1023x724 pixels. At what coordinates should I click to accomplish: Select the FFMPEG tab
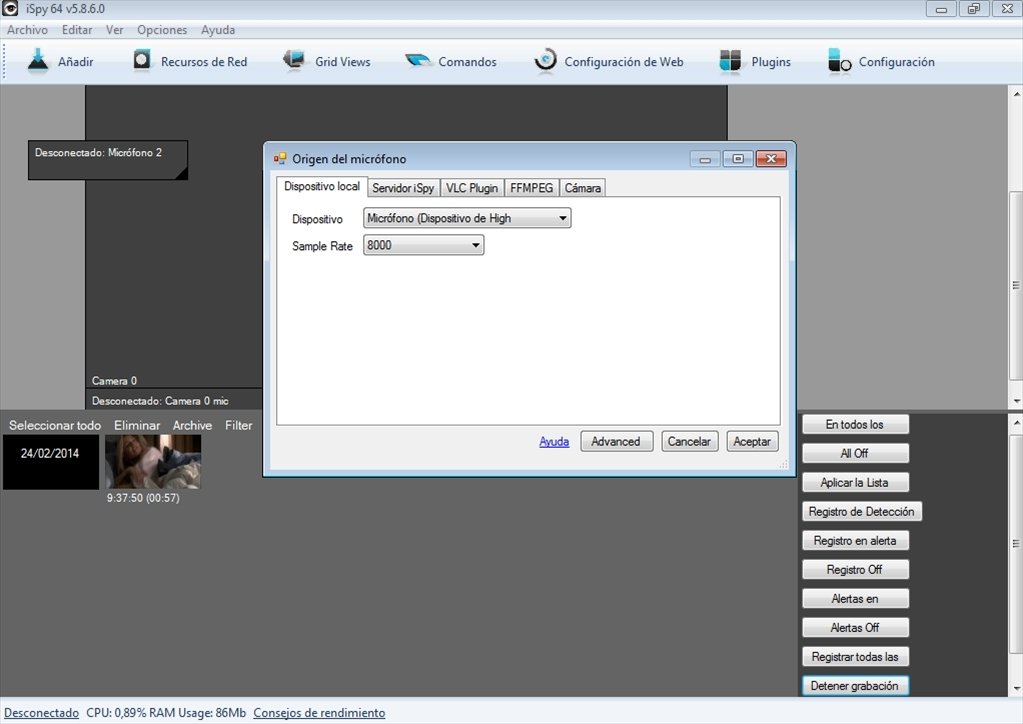pos(532,188)
